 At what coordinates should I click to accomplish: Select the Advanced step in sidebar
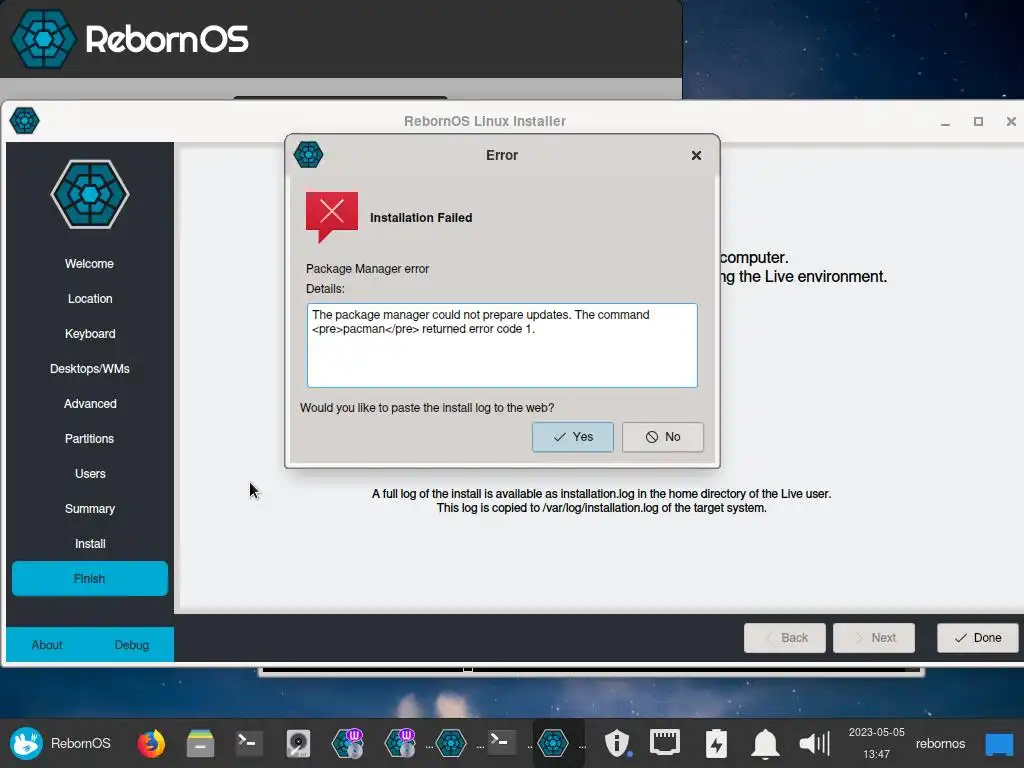pos(89,404)
